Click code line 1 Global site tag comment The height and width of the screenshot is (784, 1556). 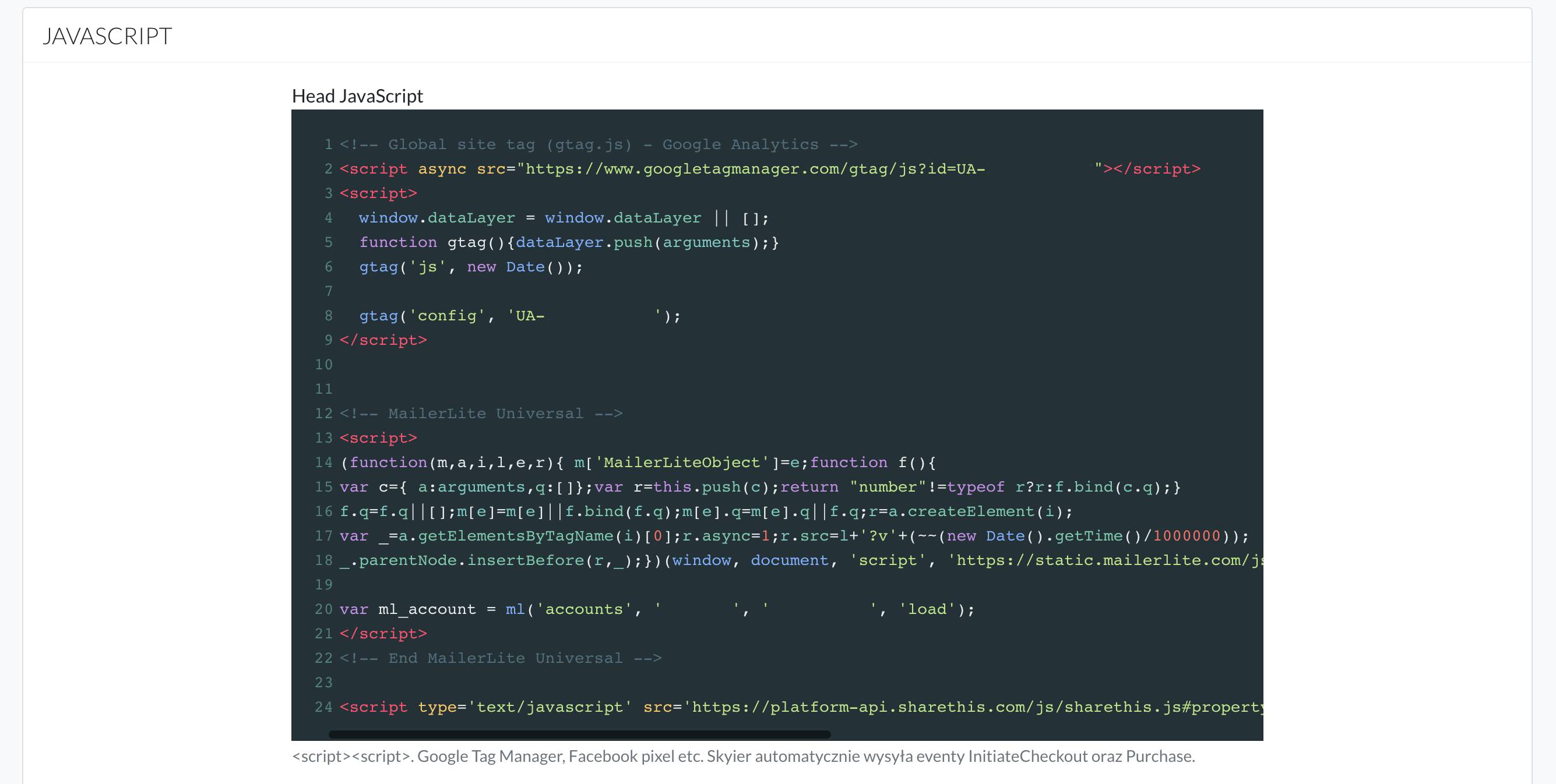pyautogui.click(x=598, y=144)
